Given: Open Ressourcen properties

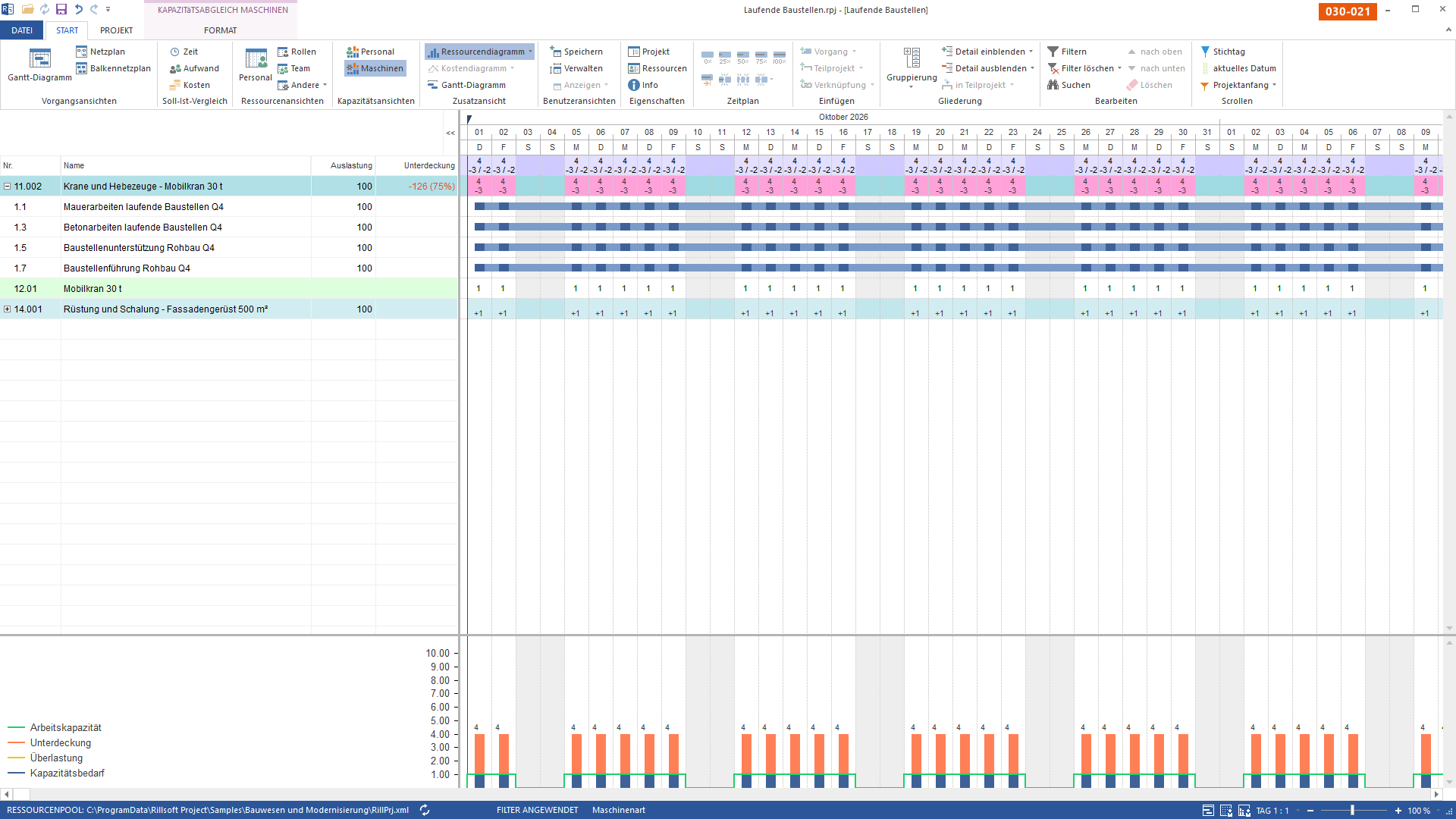Looking at the screenshot, I should tap(657, 68).
